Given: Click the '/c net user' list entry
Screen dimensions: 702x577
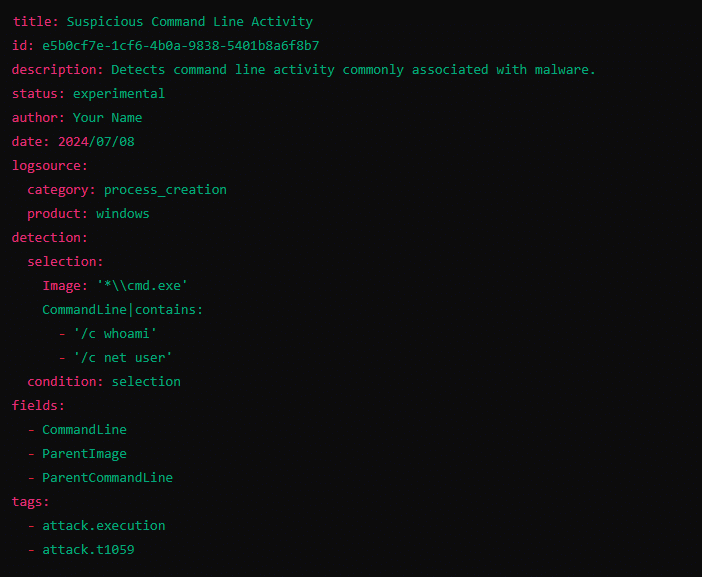Looking at the screenshot, I should [x=122, y=358].
